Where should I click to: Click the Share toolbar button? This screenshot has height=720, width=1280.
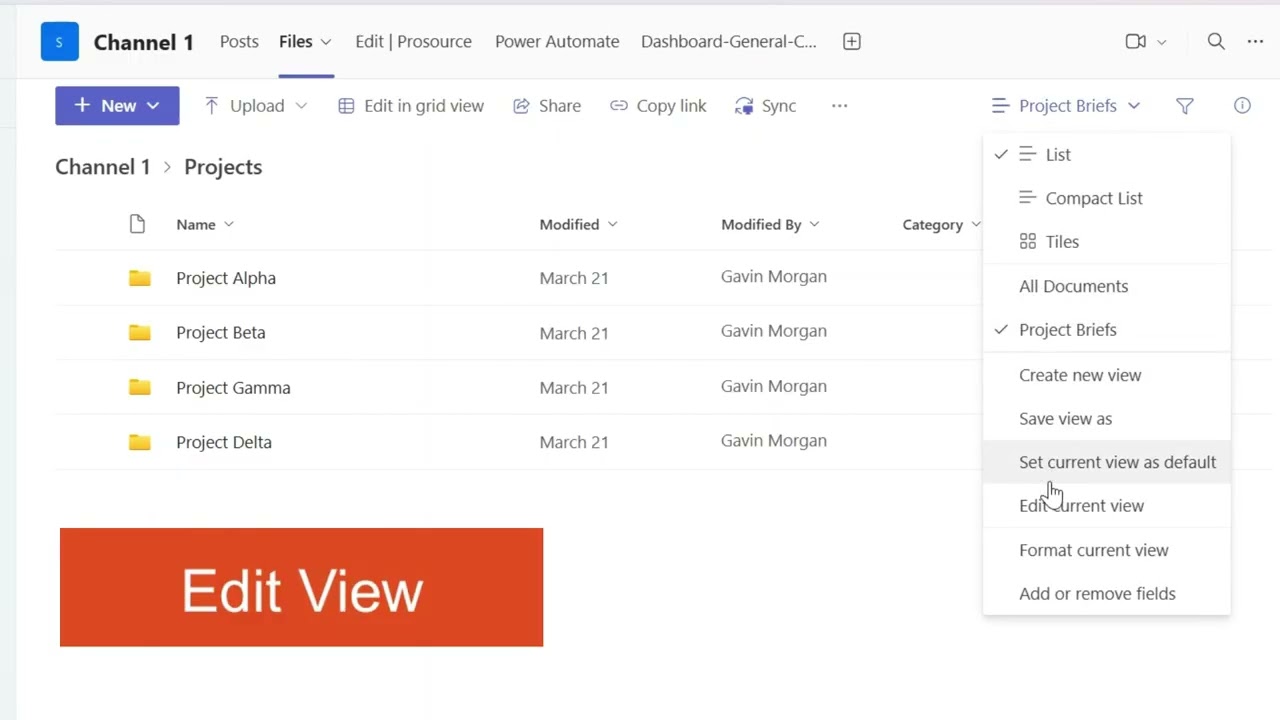[x=547, y=106]
